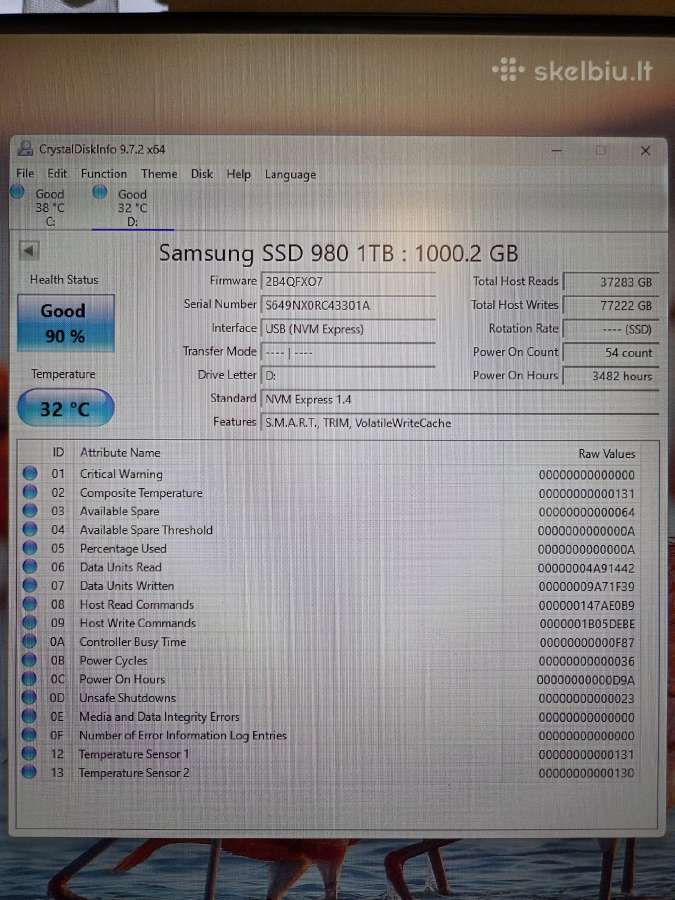Screen dimensions: 675x900
Task: Click the status dot for Media and Data Integrity Errors
Action: point(29,716)
